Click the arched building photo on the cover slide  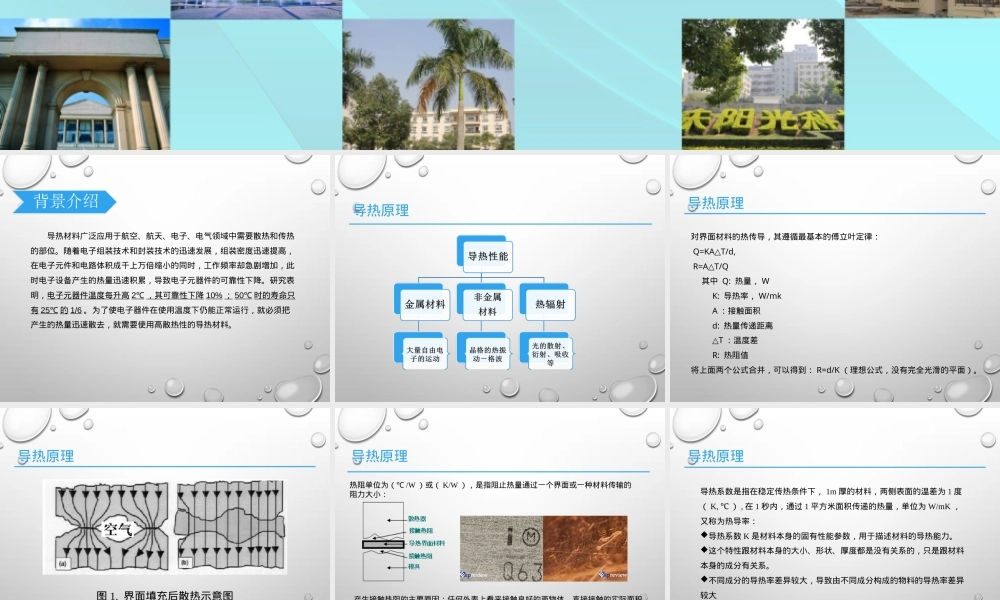click(x=85, y=84)
